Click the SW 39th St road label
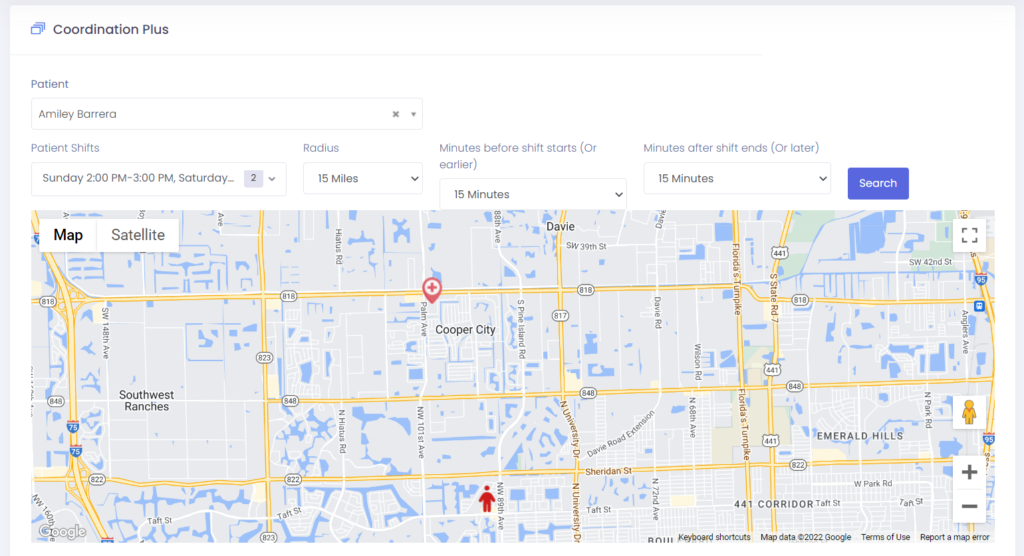 tap(586, 246)
